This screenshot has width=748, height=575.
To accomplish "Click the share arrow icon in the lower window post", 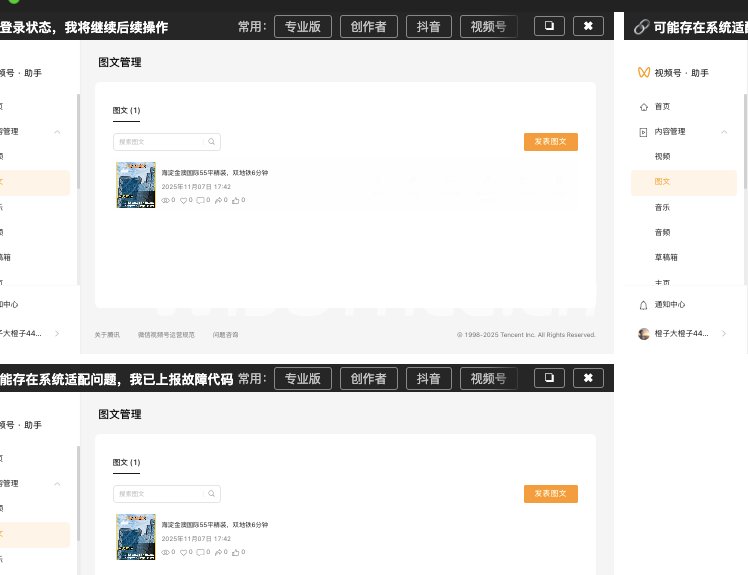I will [x=218, y=553].
